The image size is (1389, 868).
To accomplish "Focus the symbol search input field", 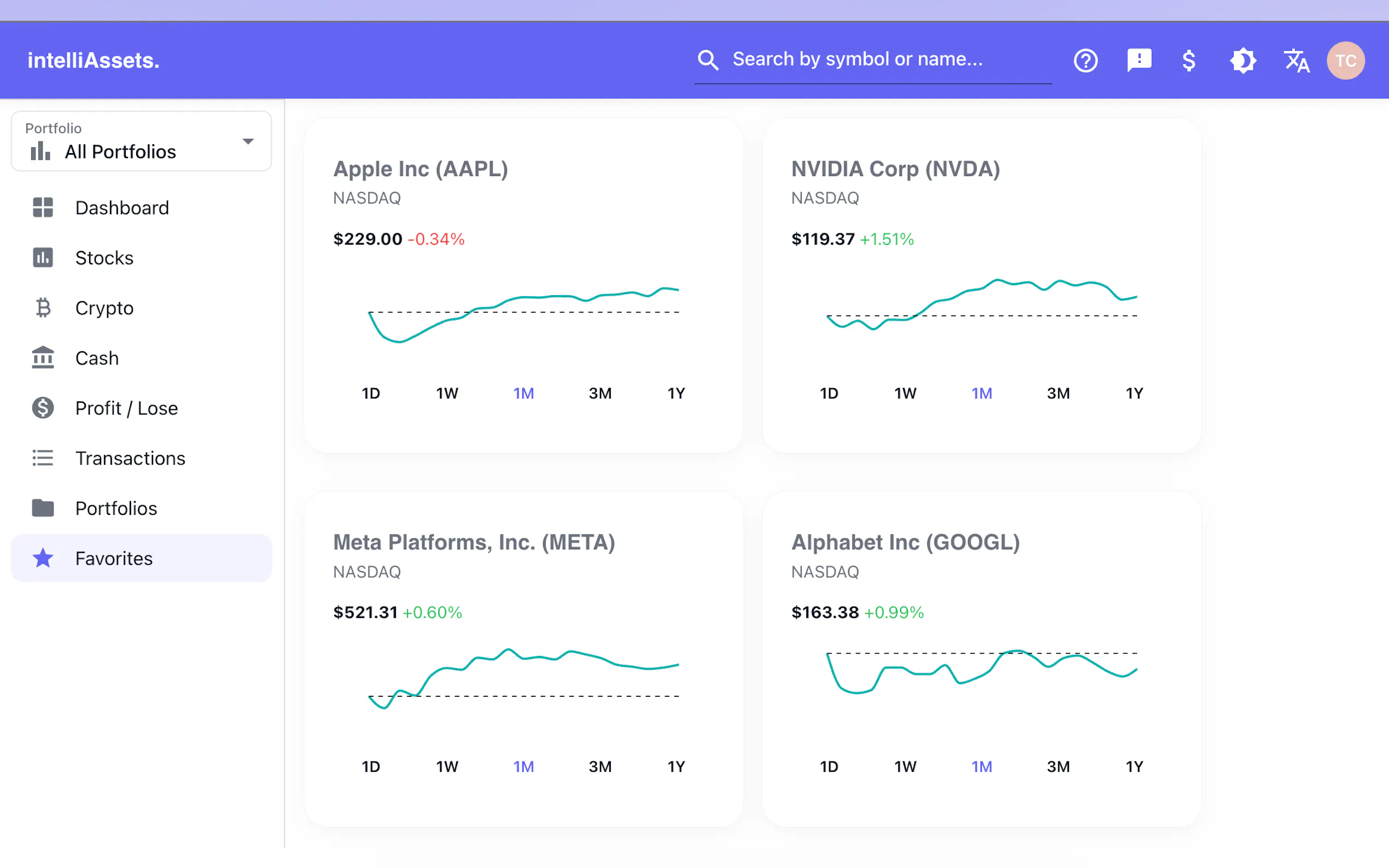I will point(884,59).
